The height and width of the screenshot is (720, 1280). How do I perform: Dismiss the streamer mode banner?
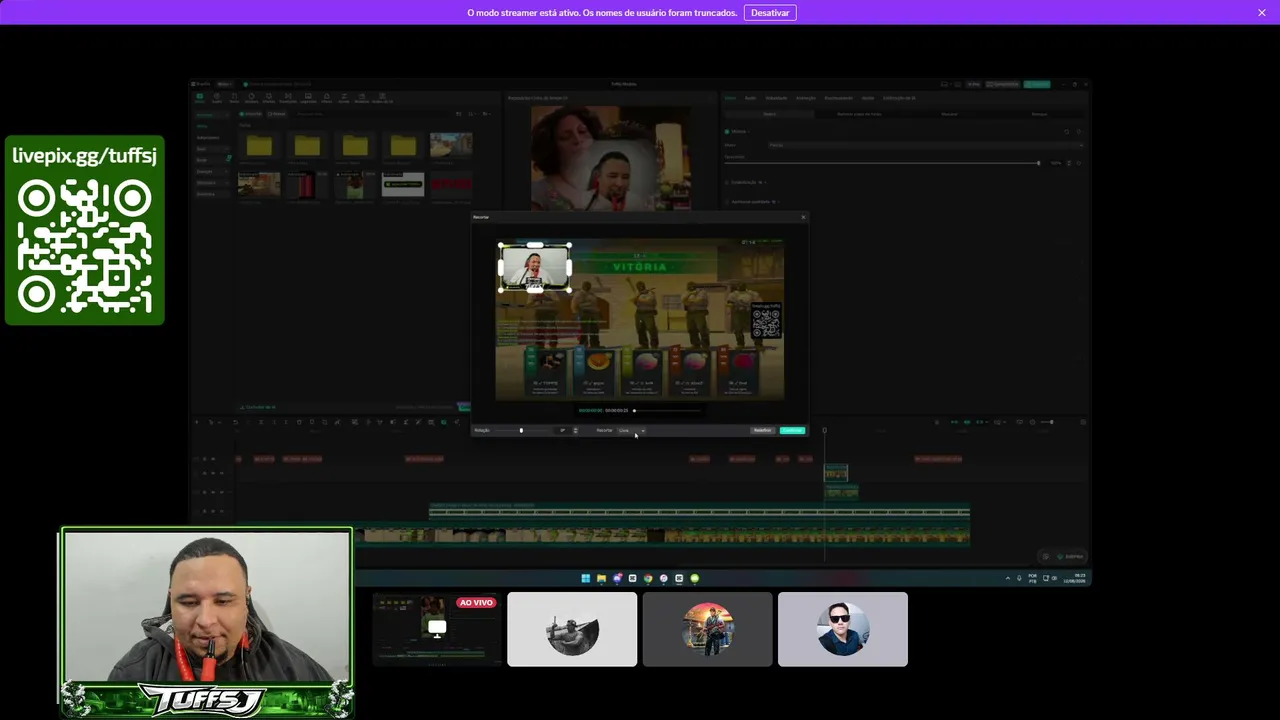click(1262, 13)
